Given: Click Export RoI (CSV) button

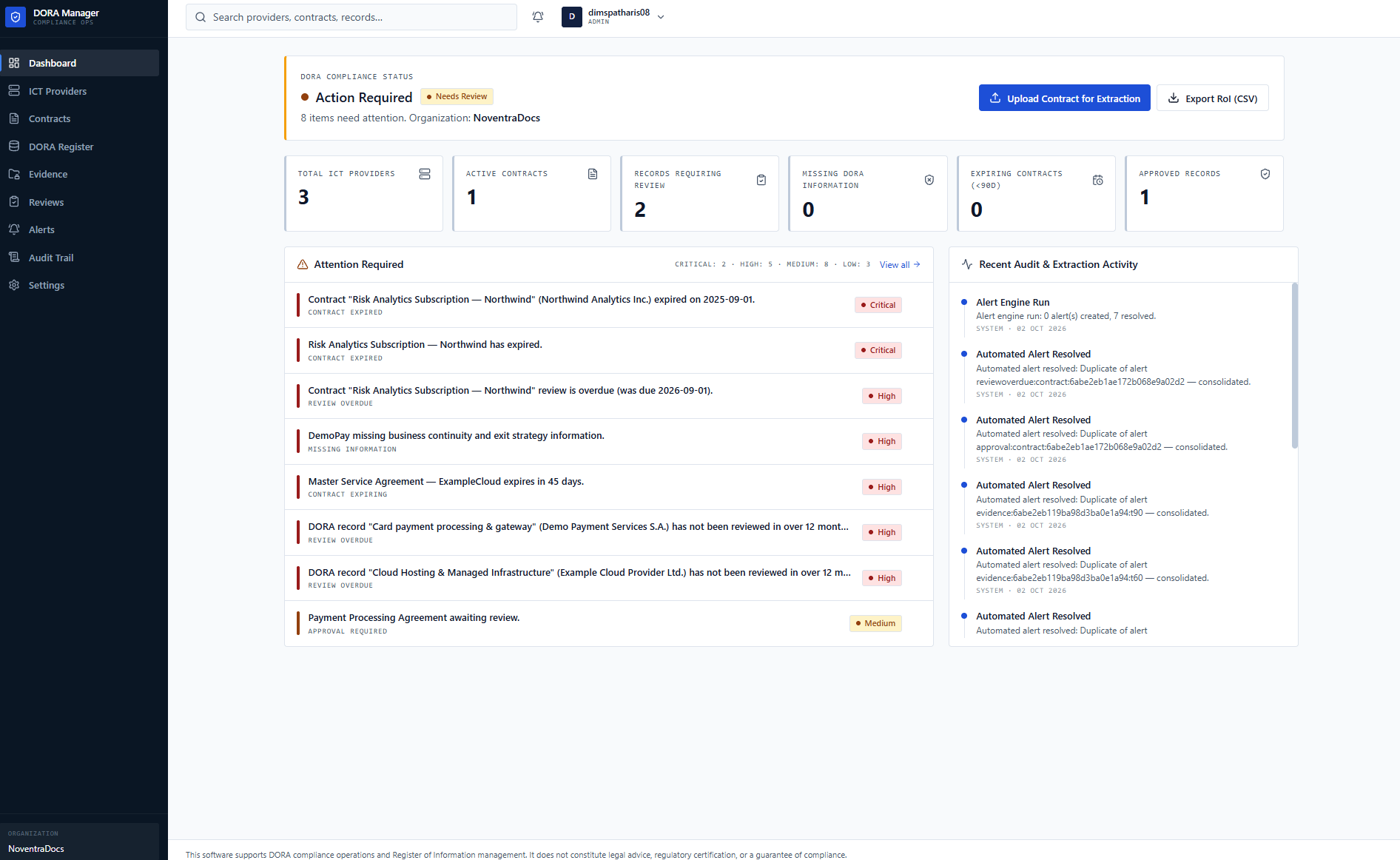Looking at the screenshot, I should tap(1212, 98).
